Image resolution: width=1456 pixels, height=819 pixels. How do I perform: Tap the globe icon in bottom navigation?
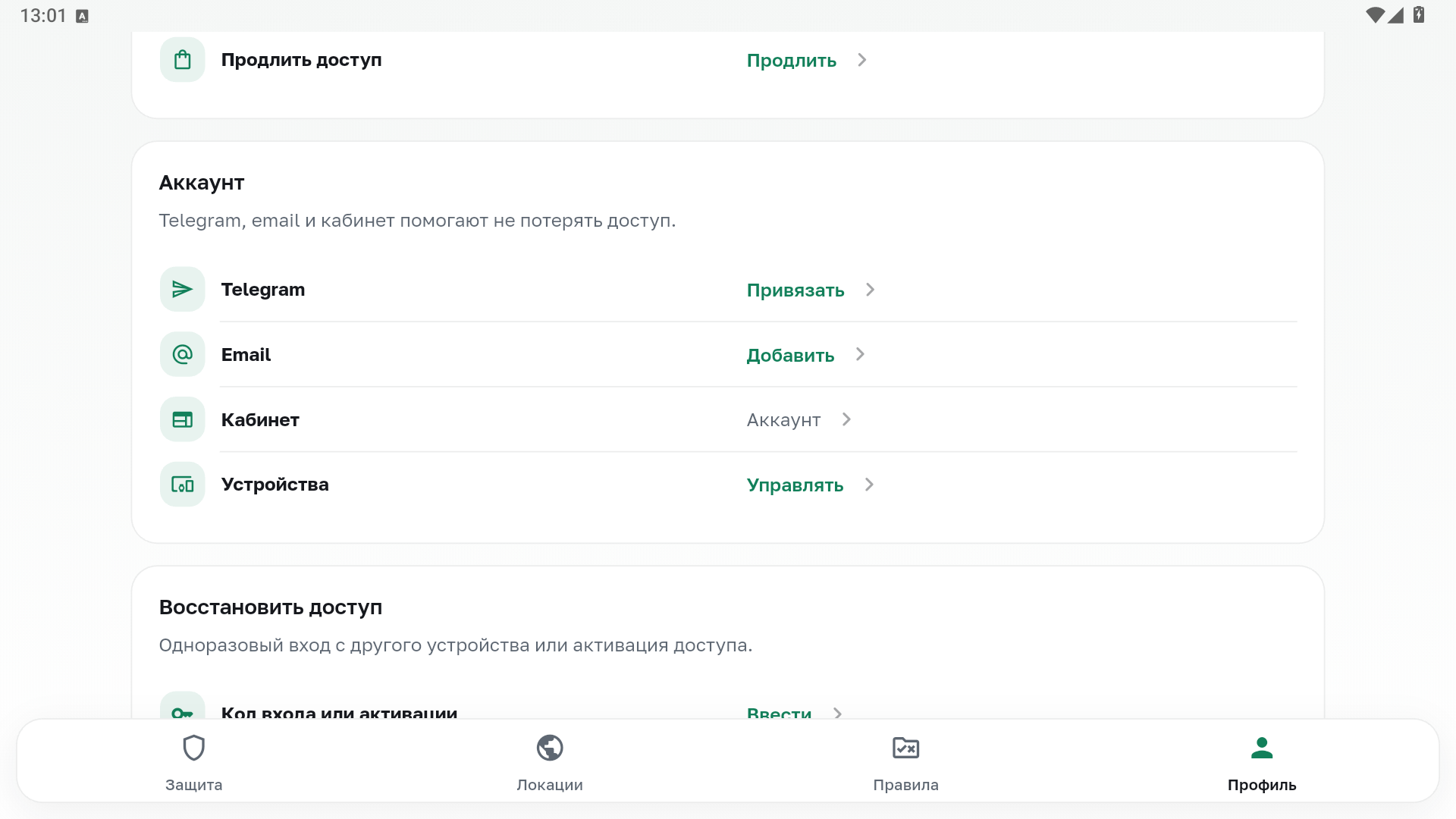point(550,748)
